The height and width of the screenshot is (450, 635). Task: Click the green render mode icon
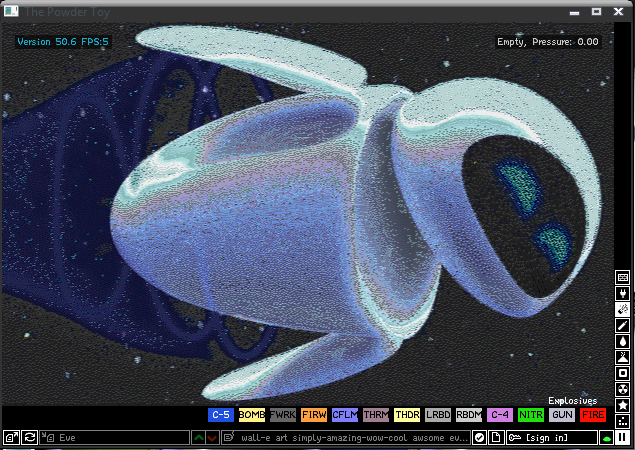pos(606,437)
